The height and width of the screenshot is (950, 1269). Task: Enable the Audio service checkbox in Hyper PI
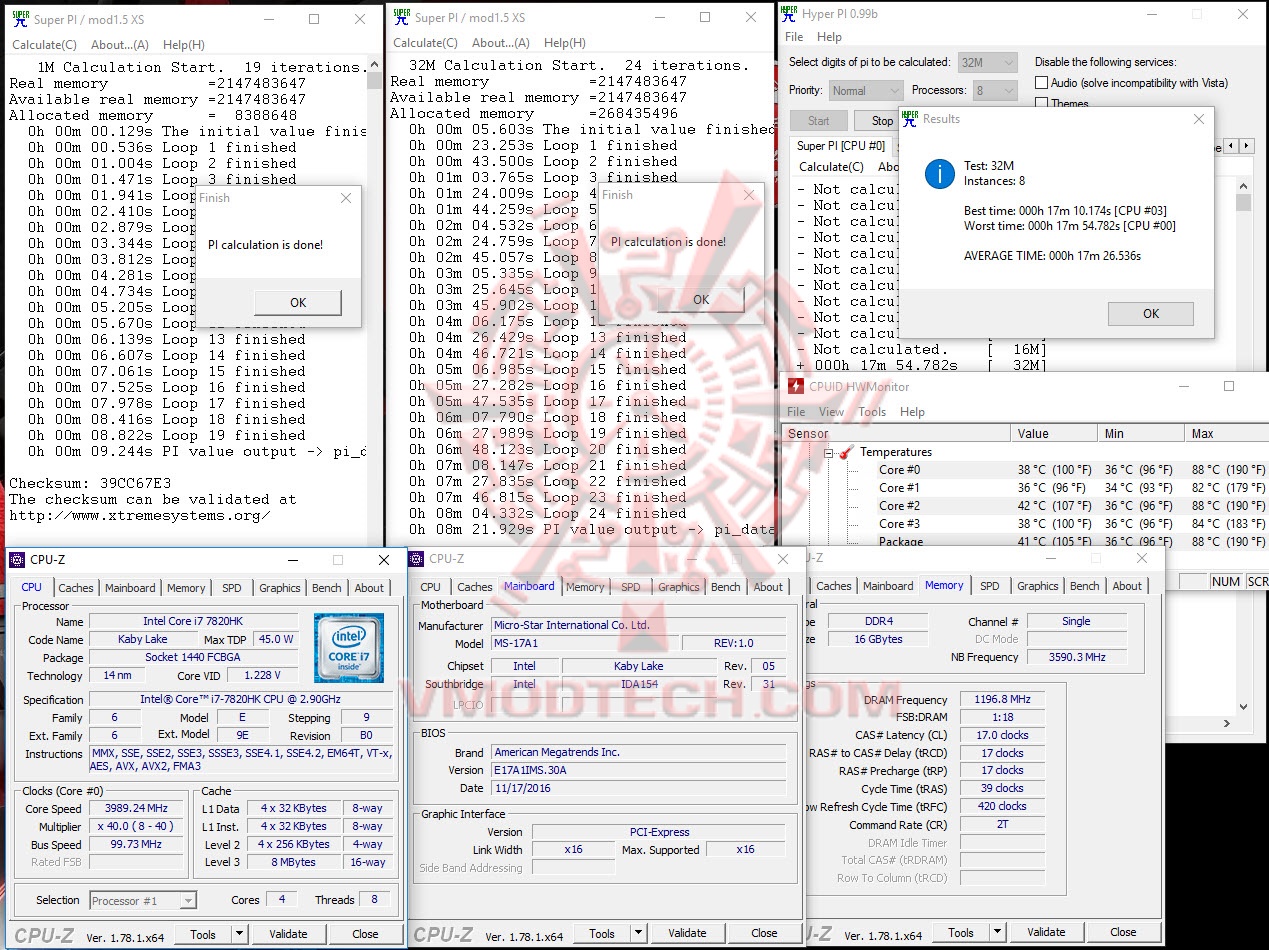click(1041, 83)
